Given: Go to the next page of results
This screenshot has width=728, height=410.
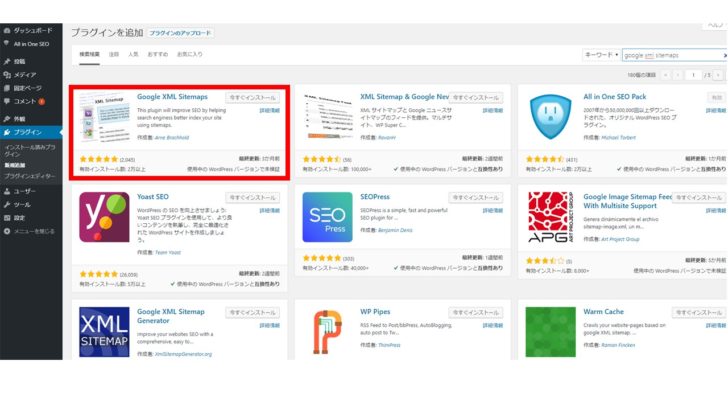Looking at the screenshot, I should point(718,75).
